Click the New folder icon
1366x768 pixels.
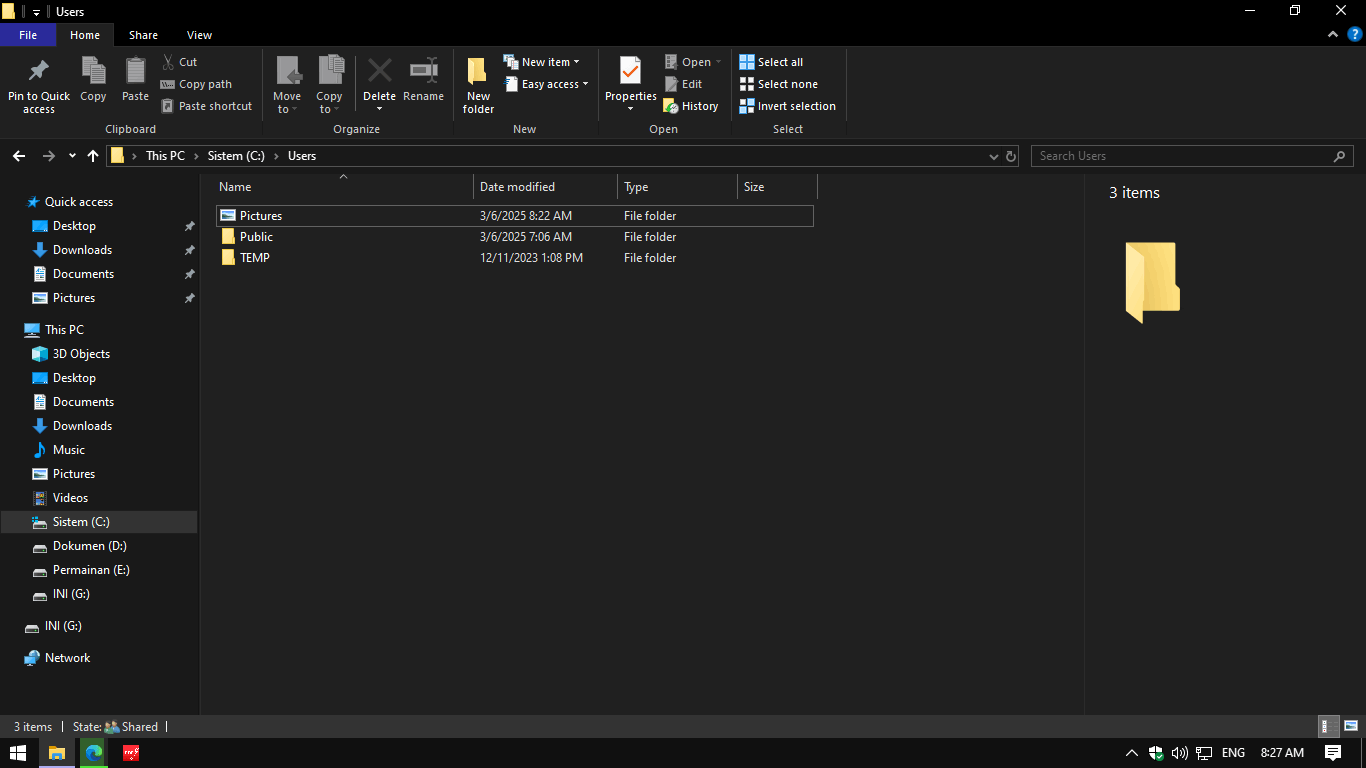coord(477,82)
